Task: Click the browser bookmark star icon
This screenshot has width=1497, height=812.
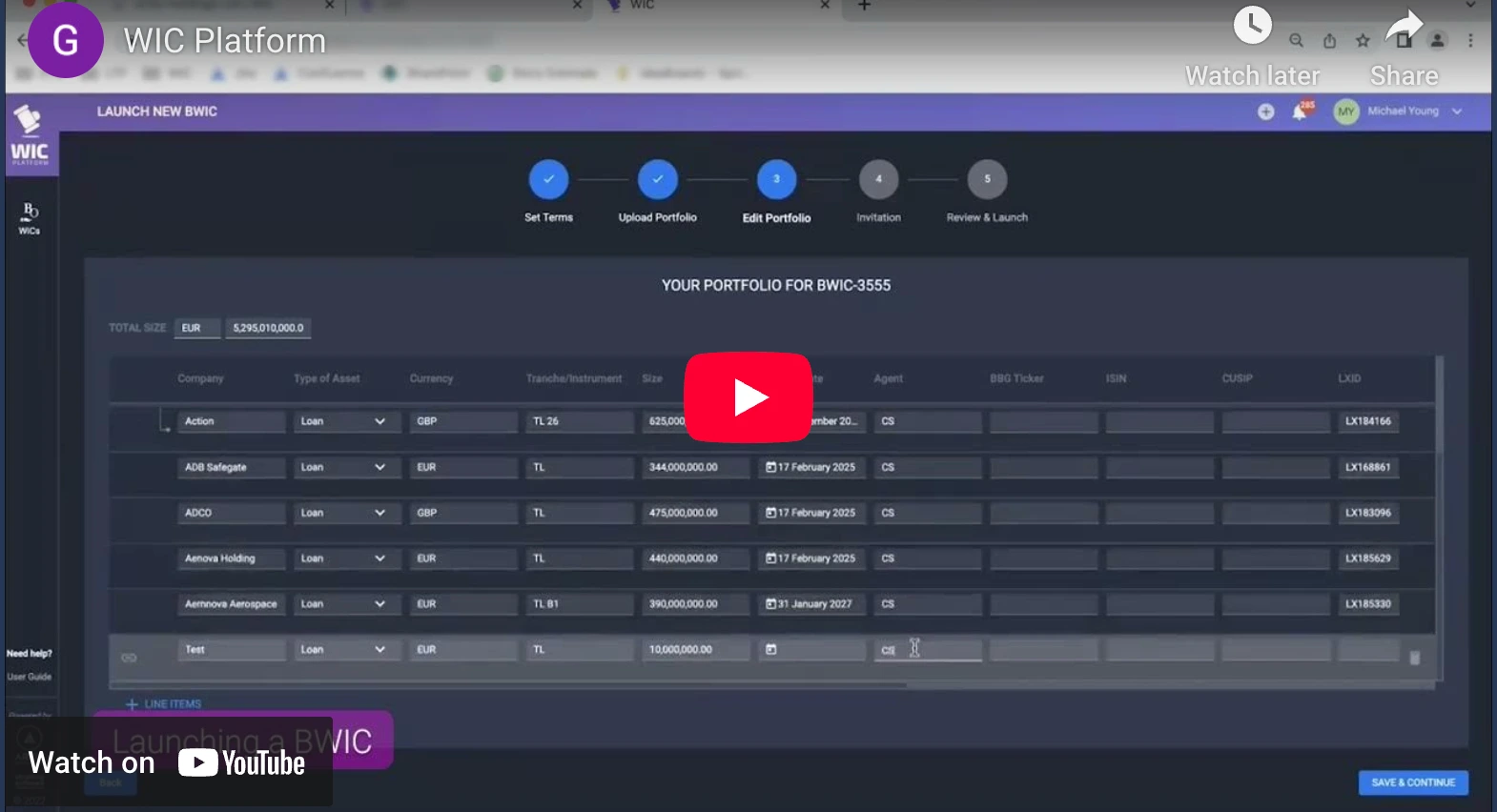Action: pos(1363,40)
